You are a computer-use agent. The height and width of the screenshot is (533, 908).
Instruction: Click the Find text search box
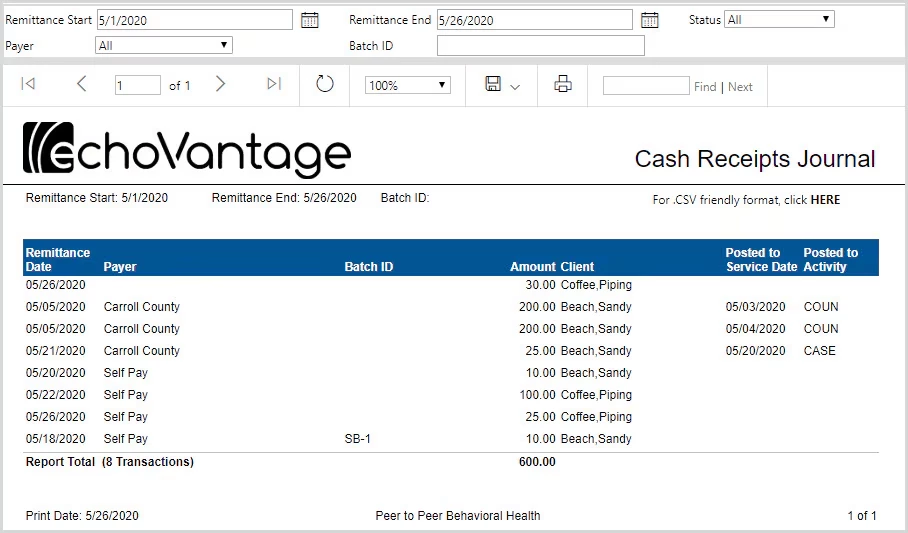pos(646,86)
